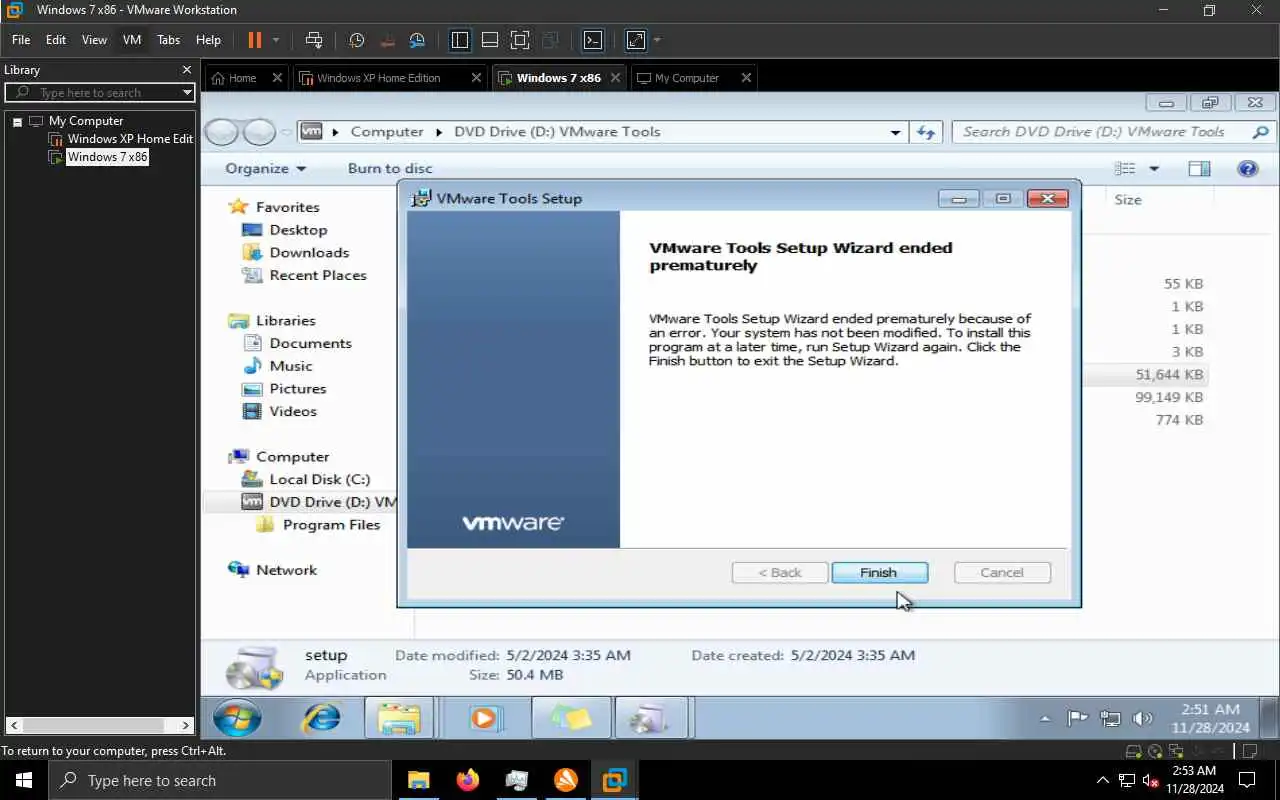This screenshot has height=800, width=1280.
Task: Open the console view icon
Action: tap(593, 40)
